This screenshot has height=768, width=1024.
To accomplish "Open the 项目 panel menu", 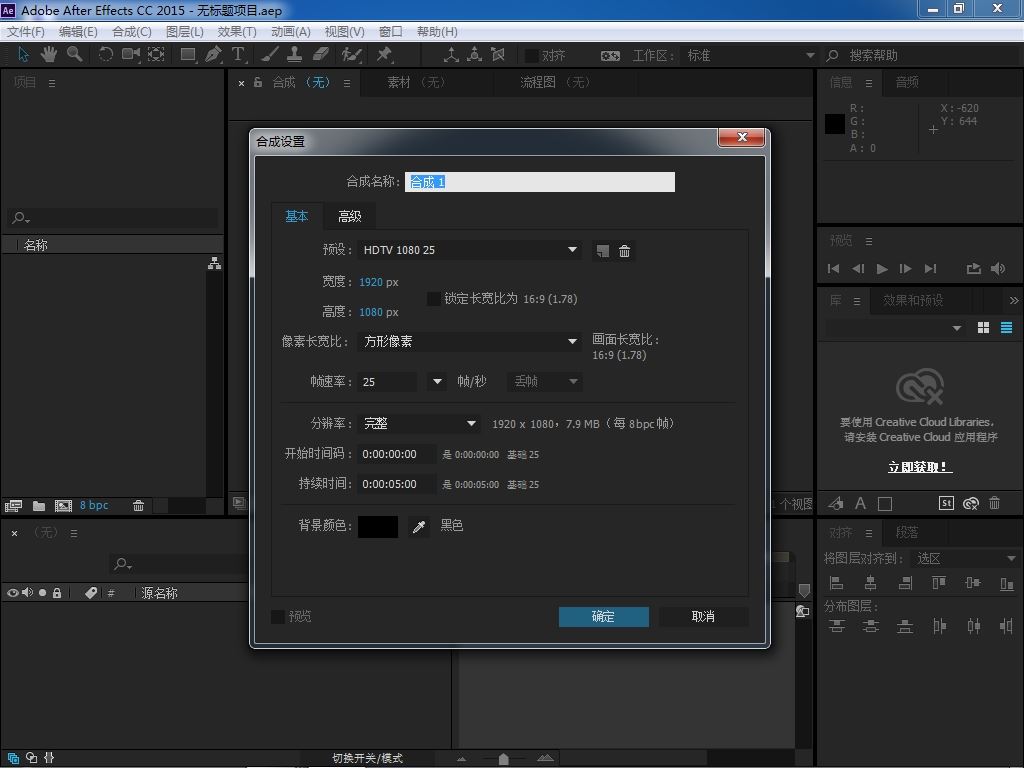I will click(52, 83).
